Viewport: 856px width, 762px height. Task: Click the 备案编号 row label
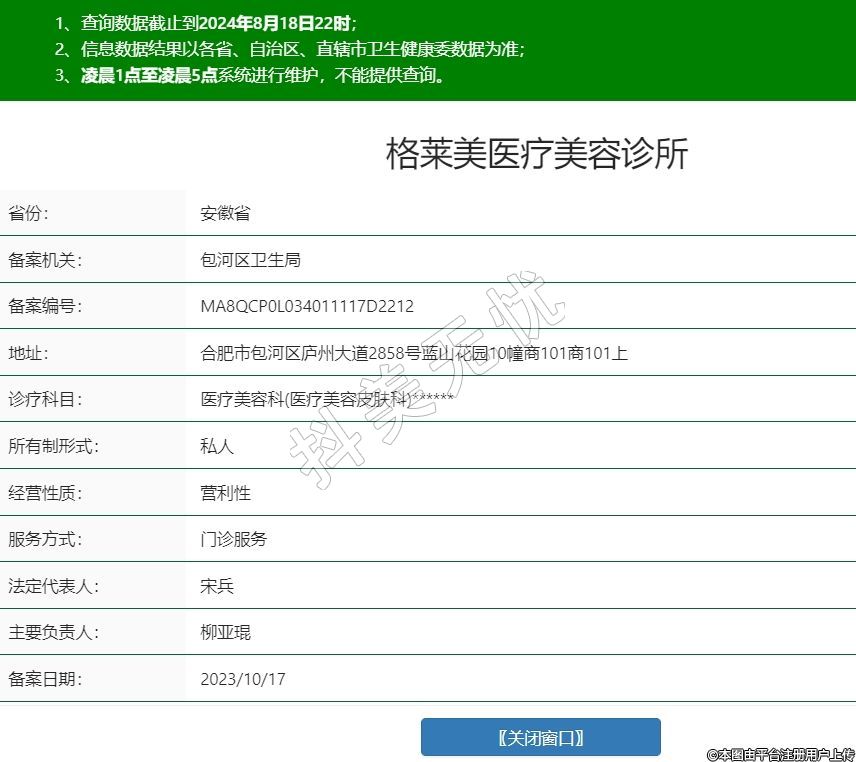tap(45, 306)
